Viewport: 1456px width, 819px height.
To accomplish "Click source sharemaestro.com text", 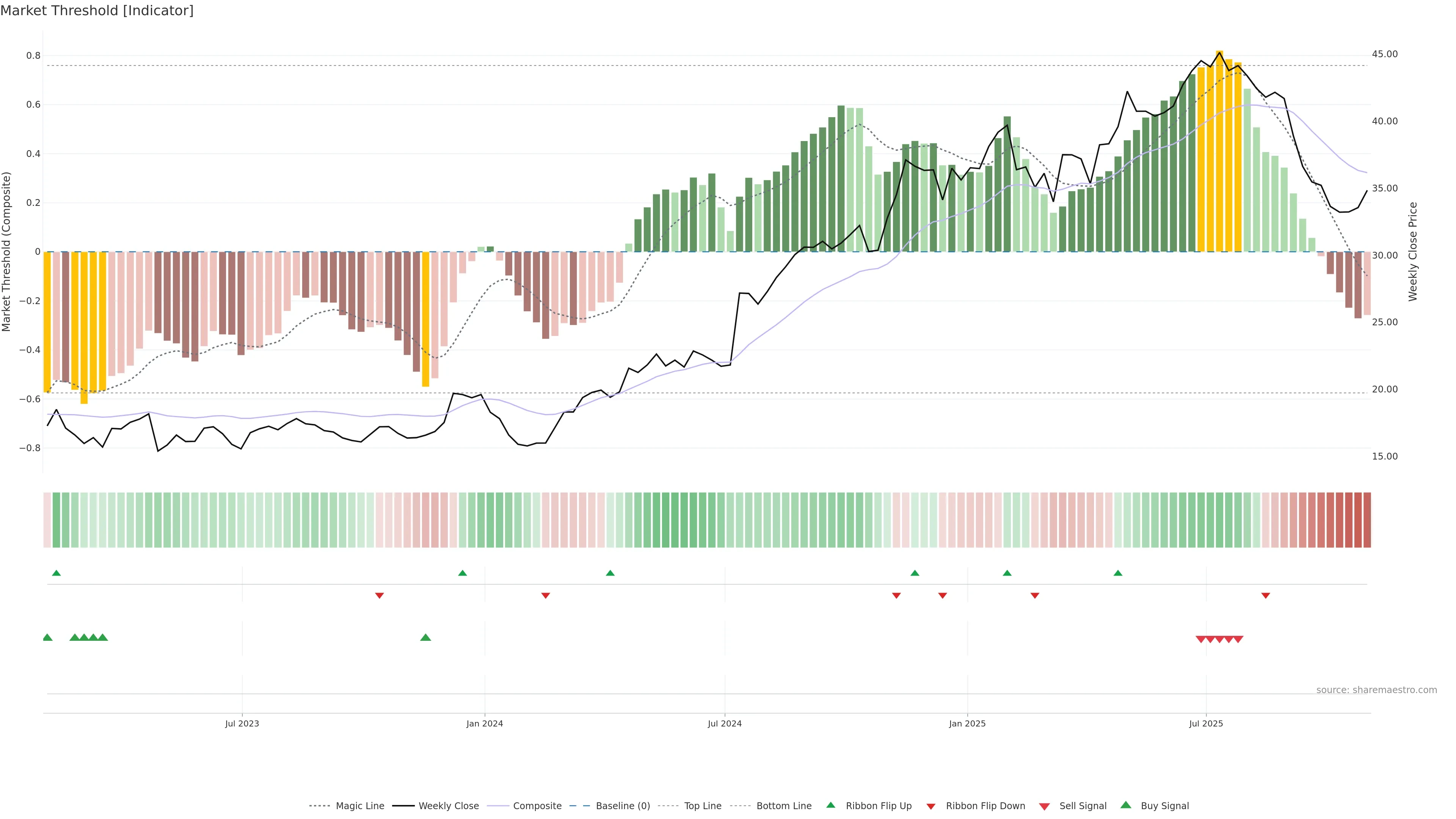I will (x=1376, y=690).
